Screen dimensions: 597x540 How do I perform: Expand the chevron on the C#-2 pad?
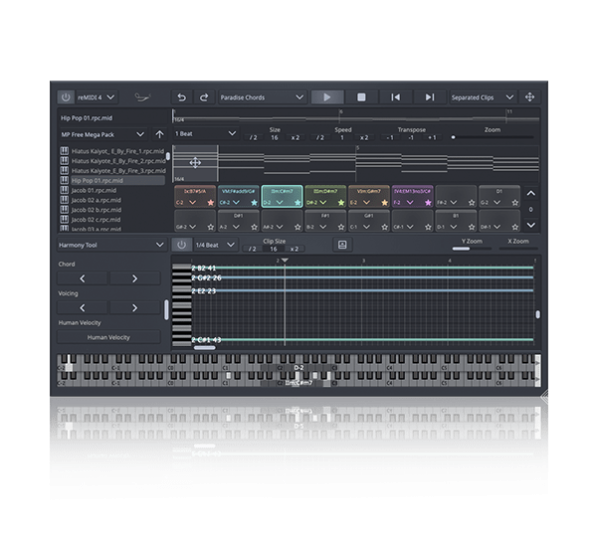(236, 203)
